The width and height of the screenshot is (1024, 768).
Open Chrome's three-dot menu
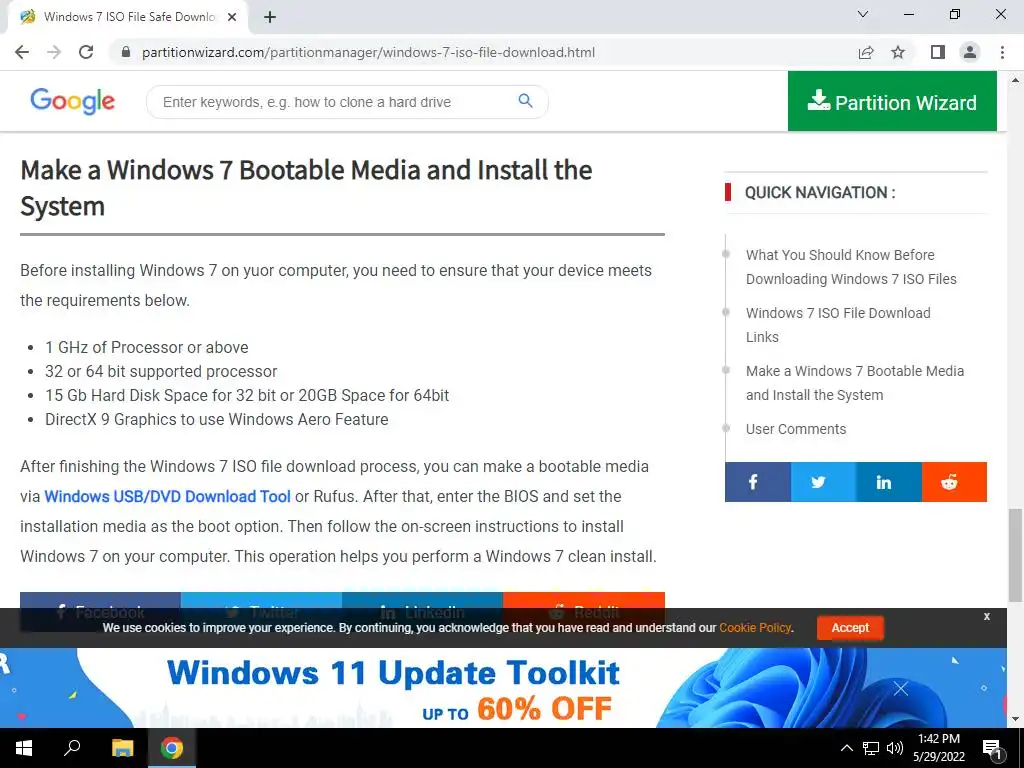(x=1002, y=52)
